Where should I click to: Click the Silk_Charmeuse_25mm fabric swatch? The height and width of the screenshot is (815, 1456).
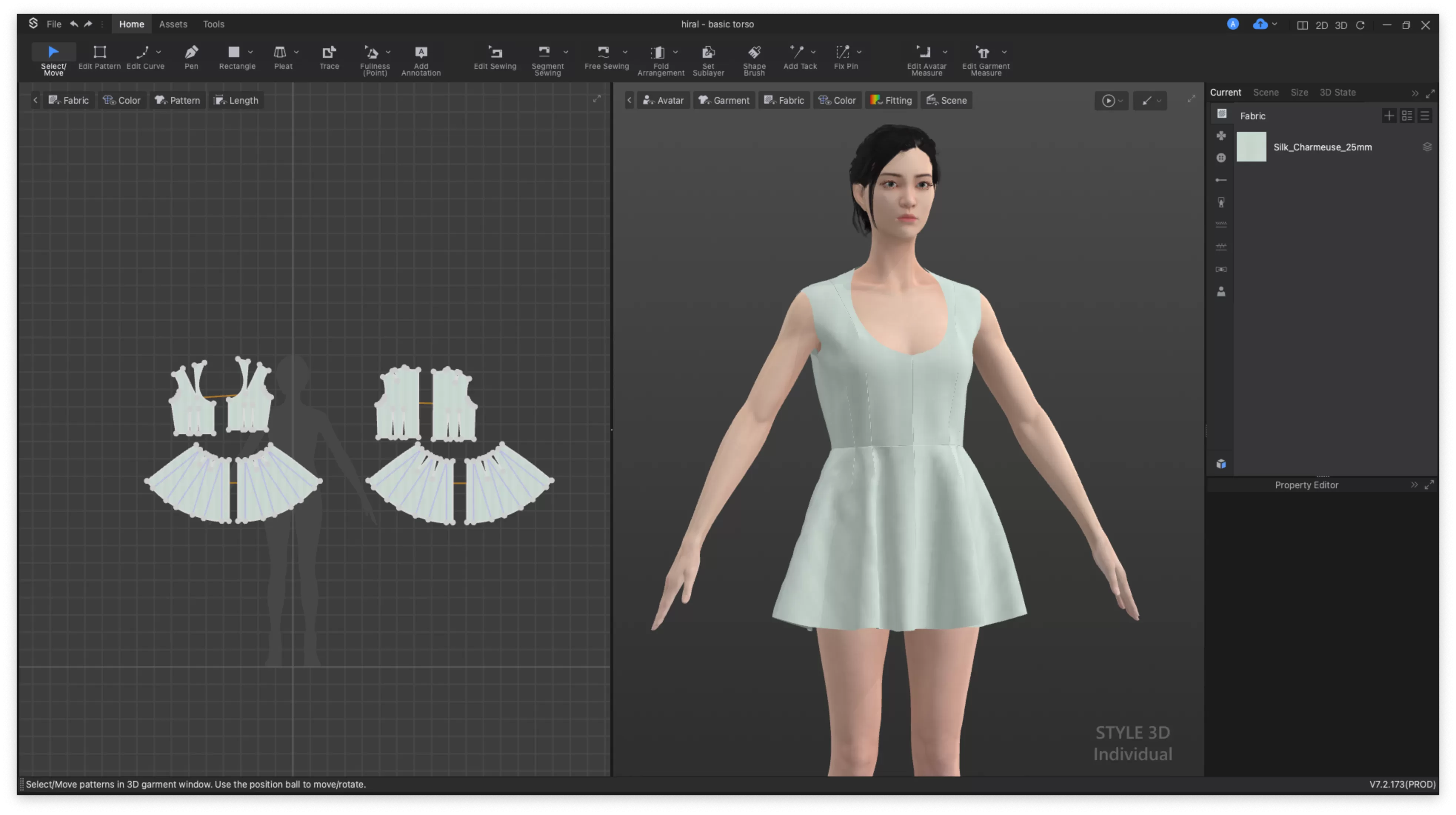(x=1251, y=146)
